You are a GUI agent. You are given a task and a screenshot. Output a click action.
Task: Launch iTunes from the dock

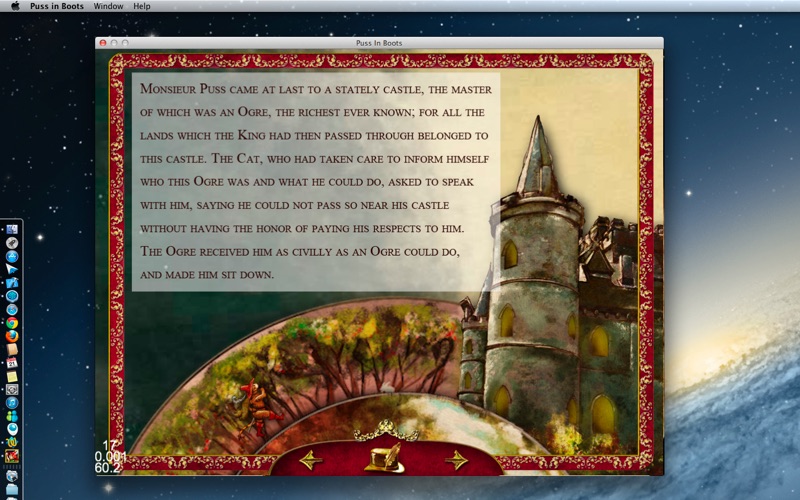[x=12, y=402]
